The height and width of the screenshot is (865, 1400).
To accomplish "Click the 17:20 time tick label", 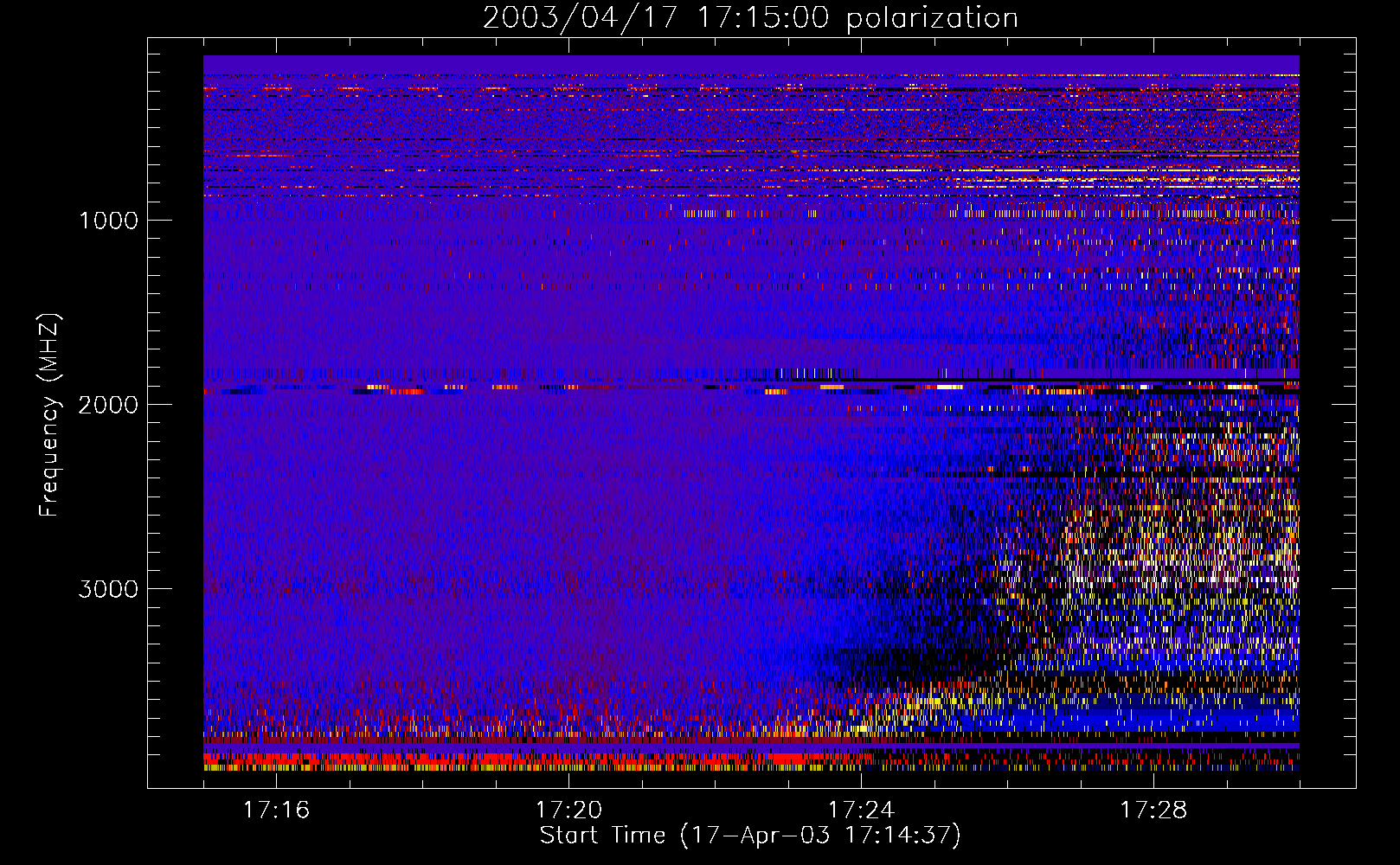I will pos(568,811).
